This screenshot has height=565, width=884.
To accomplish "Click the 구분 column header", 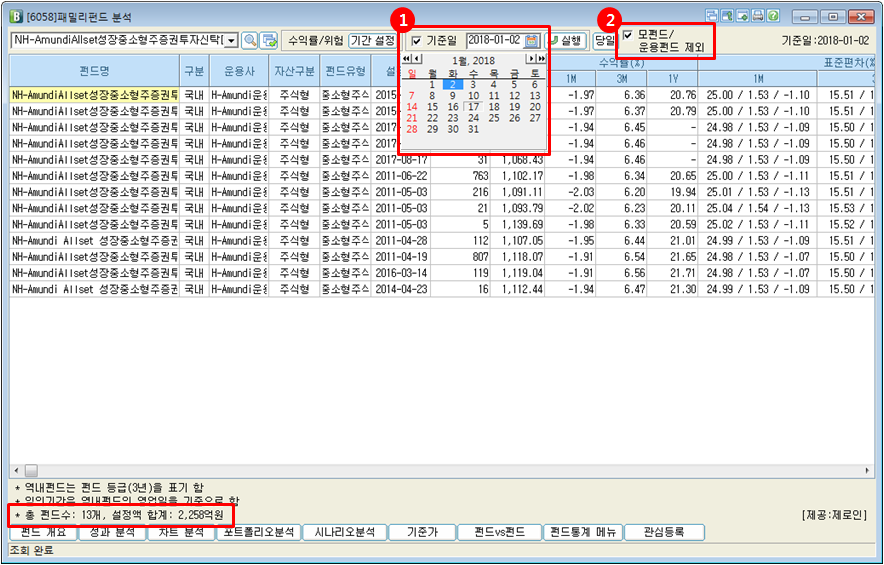I will [x=195, y=71].
